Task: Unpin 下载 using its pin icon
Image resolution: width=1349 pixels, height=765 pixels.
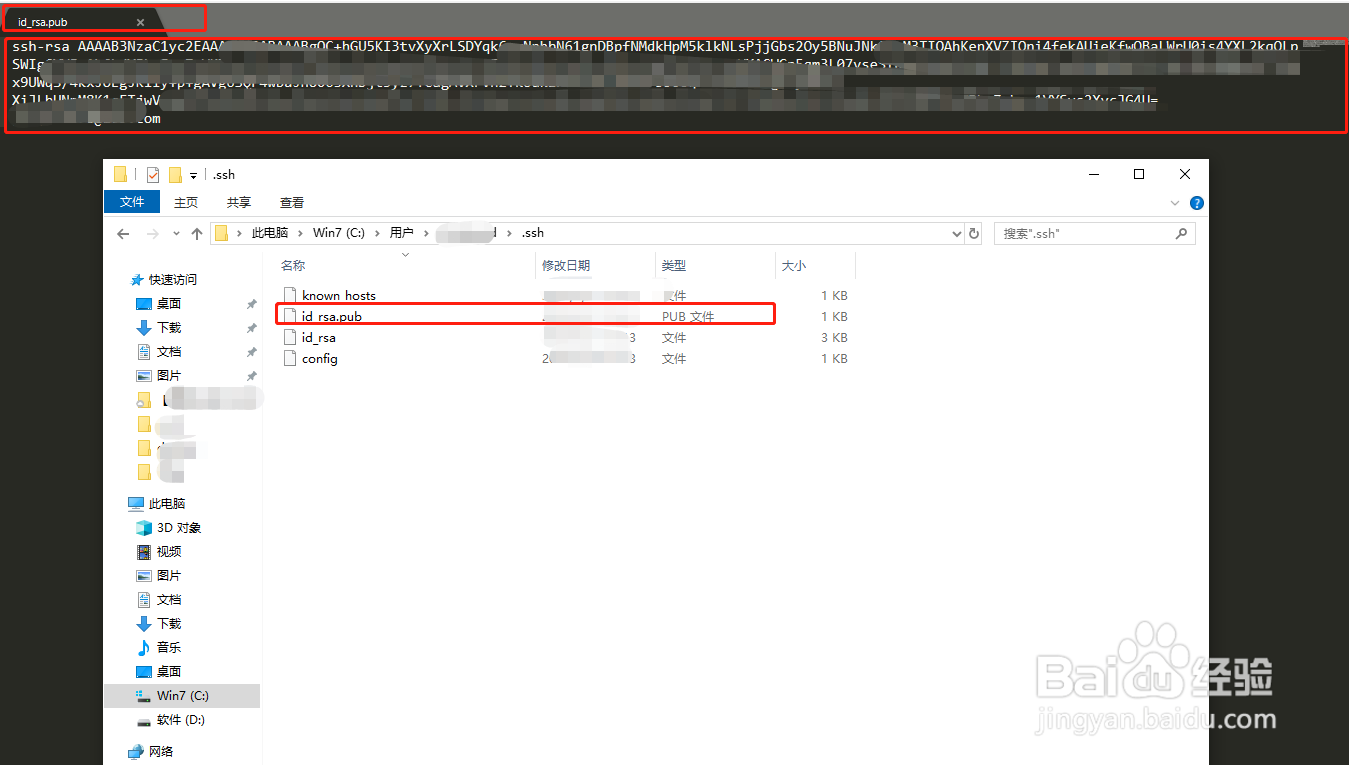Action: [x=251, y=328]
